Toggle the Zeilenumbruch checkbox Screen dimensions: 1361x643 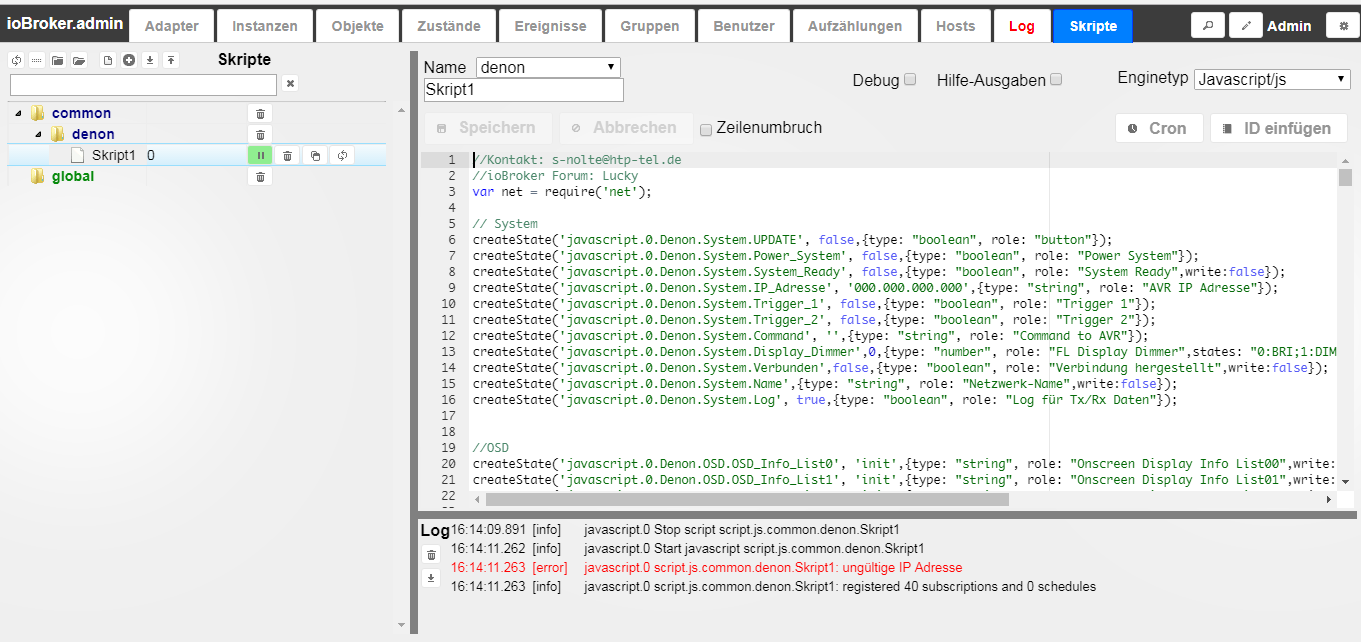pos(706,129)
